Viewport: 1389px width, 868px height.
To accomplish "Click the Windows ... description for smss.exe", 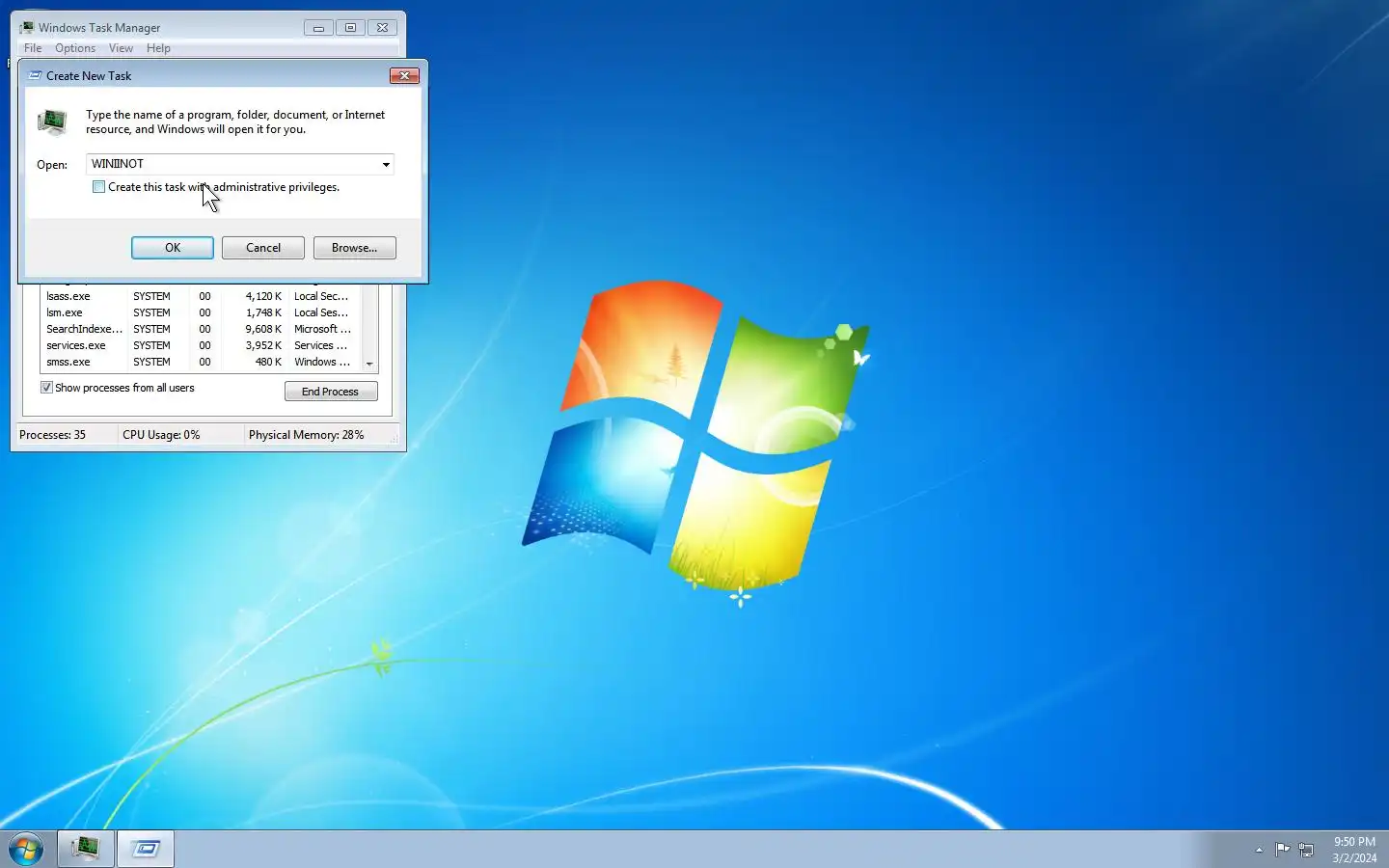I will [322, 362].
